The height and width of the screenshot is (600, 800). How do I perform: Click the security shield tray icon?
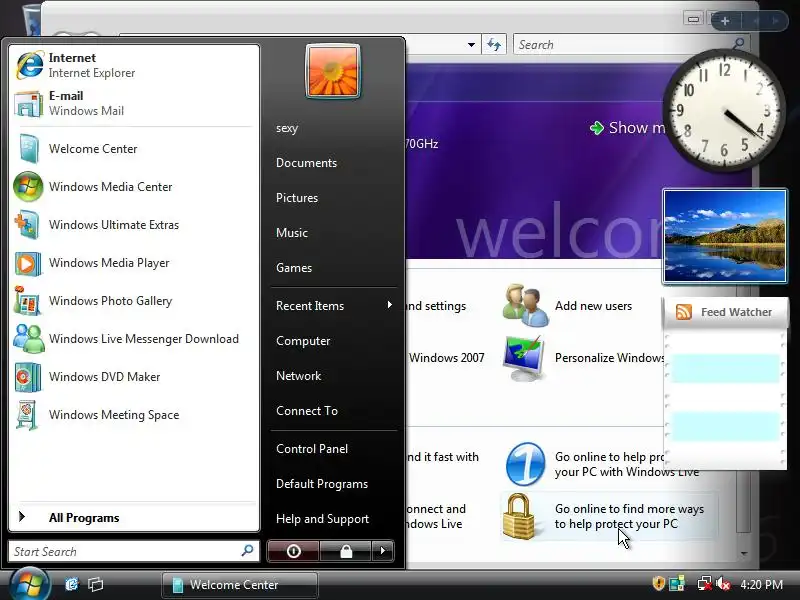pyautogui.click(x=659, y=583)
